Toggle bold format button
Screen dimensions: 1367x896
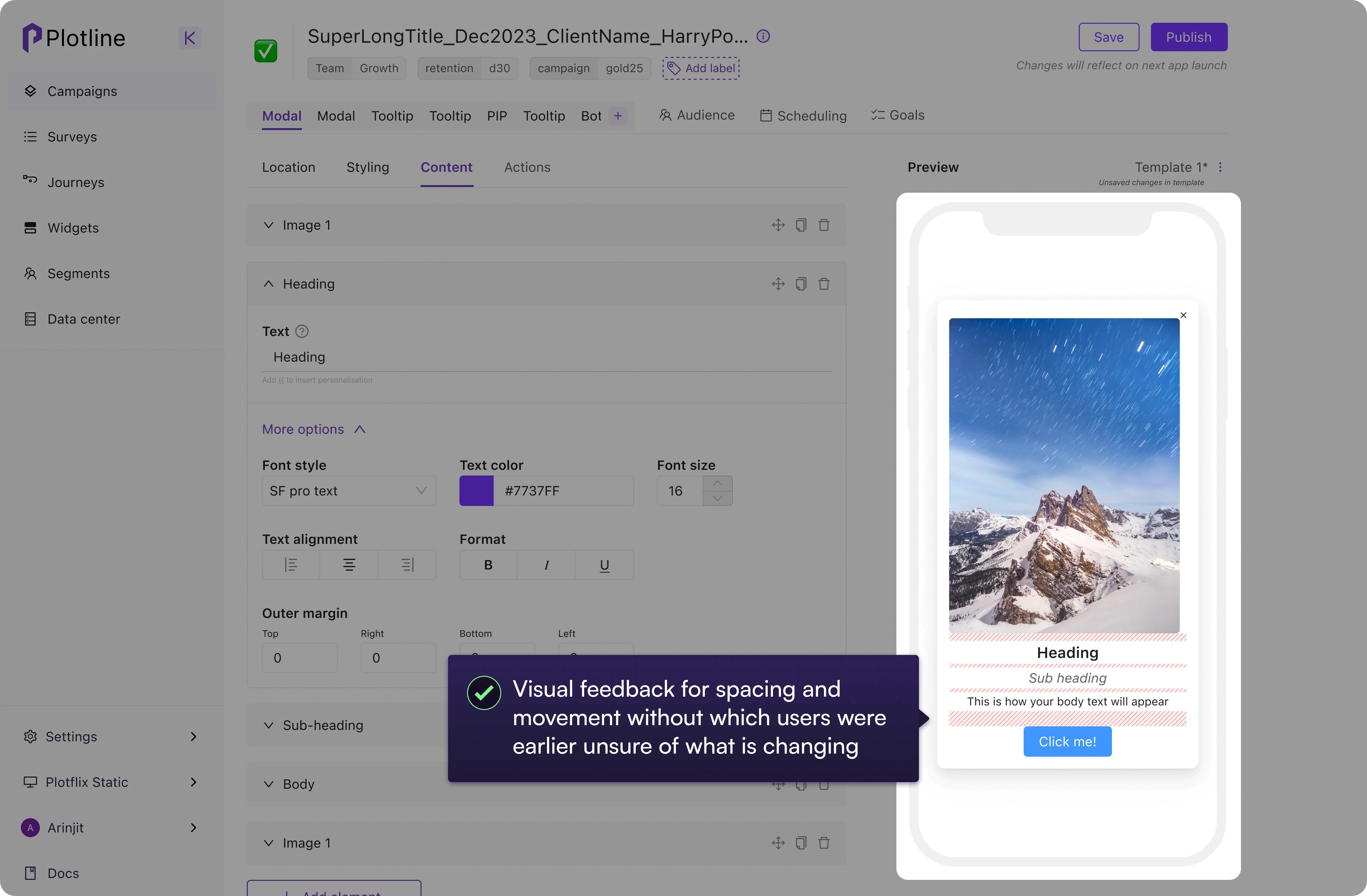coord(488,565)
